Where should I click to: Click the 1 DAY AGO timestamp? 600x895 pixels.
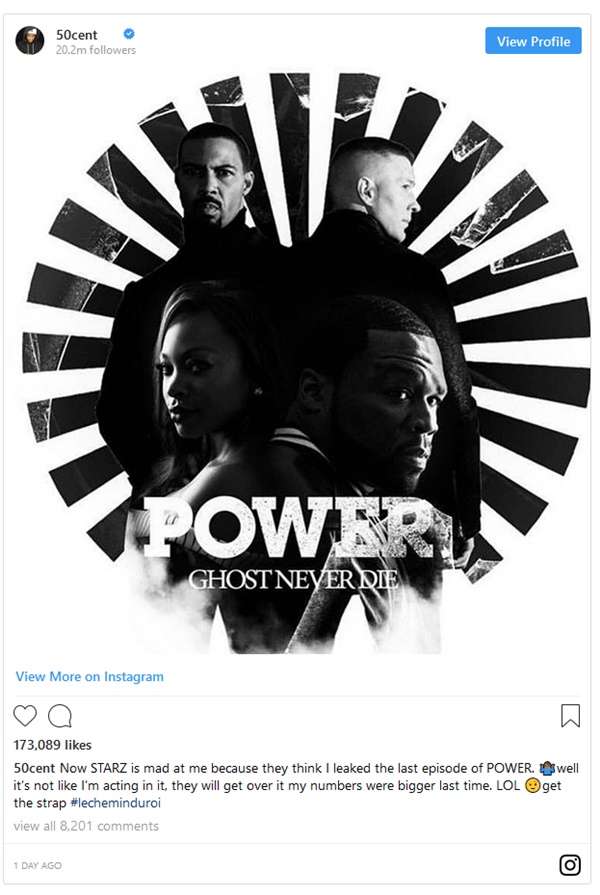click(38, 865)
